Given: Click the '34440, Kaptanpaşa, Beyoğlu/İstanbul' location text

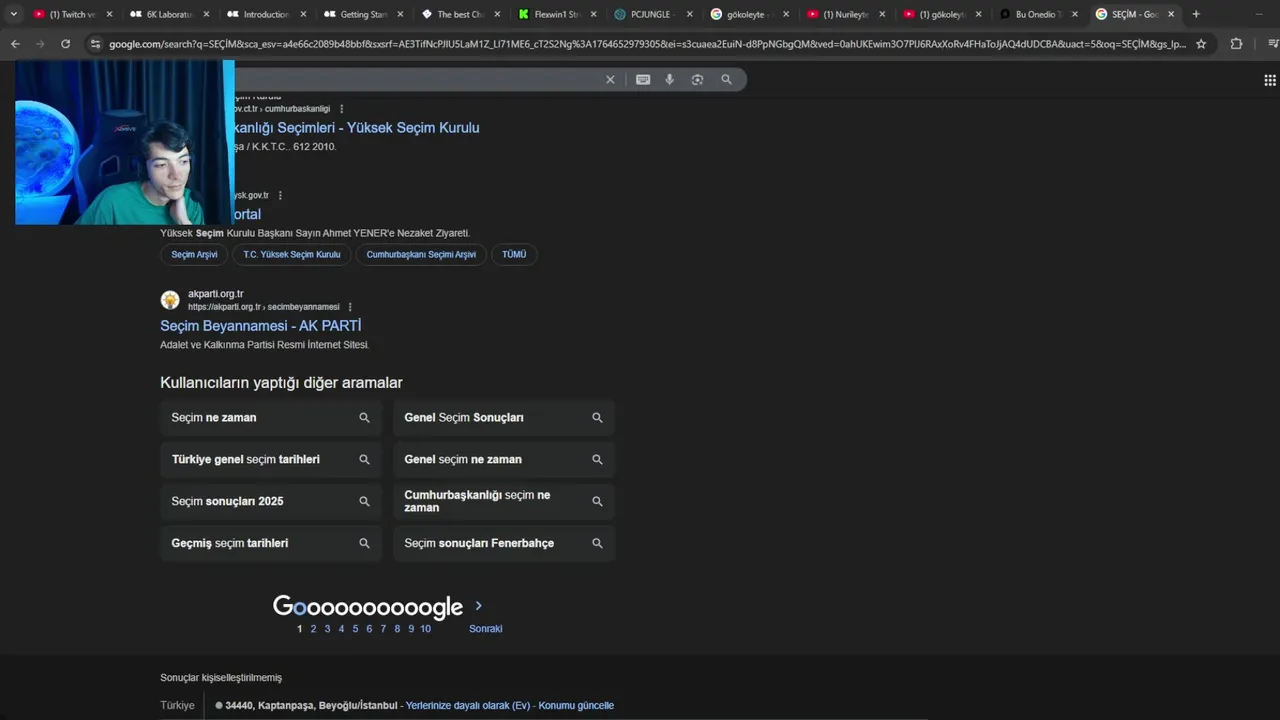Looking at the screenshot, I should coord(311,706).
